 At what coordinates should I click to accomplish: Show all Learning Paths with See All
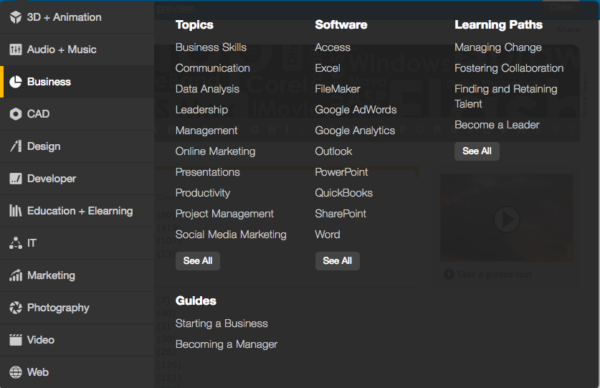[x=477, y=151]
